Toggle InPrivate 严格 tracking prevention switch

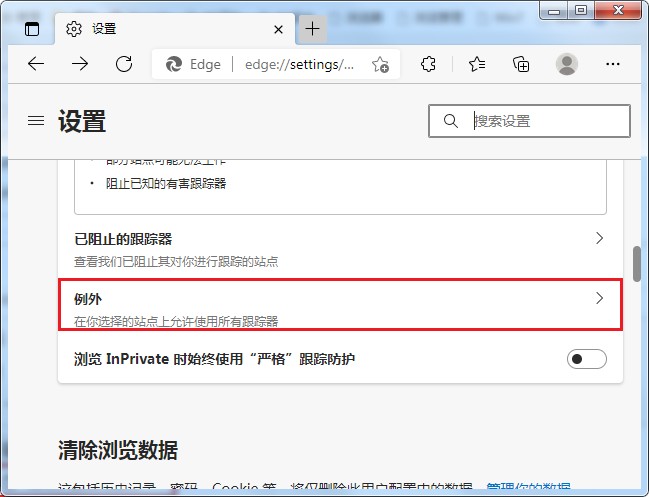[x=587, y=359]
